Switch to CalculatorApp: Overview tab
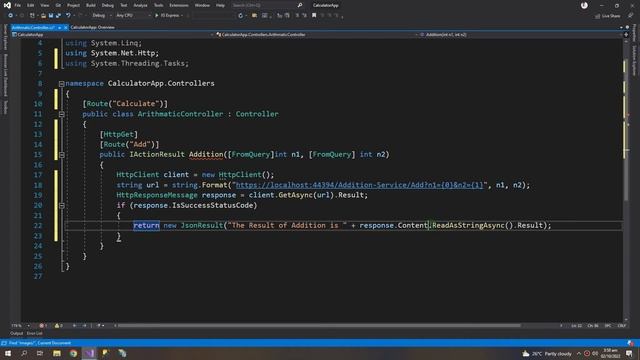Image resolution: width=640 pixels, height=360 pixels. [93, 27]
